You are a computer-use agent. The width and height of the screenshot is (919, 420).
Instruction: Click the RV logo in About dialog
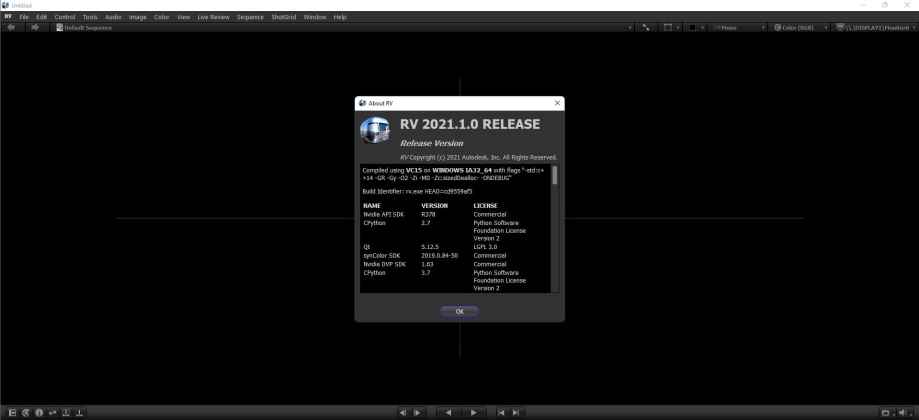375,131
